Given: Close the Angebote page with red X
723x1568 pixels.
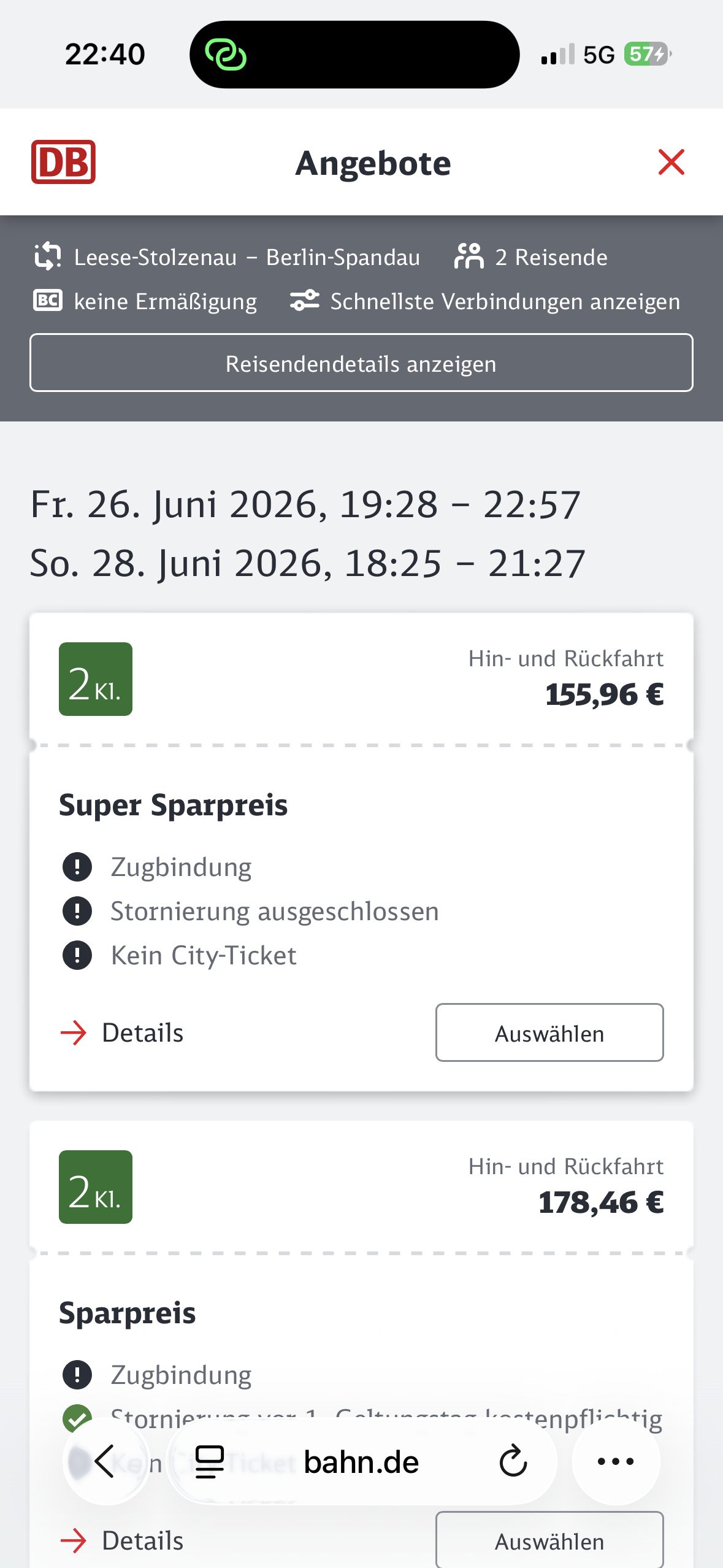Looking at the screenshot, I should pyautogui.click(x=671, y=162).
